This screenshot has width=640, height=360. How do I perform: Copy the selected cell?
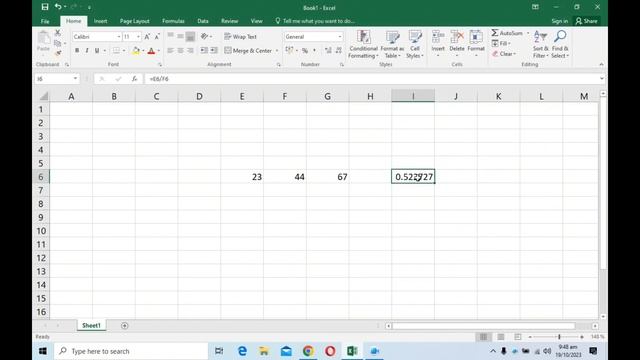tap(58, 43)
